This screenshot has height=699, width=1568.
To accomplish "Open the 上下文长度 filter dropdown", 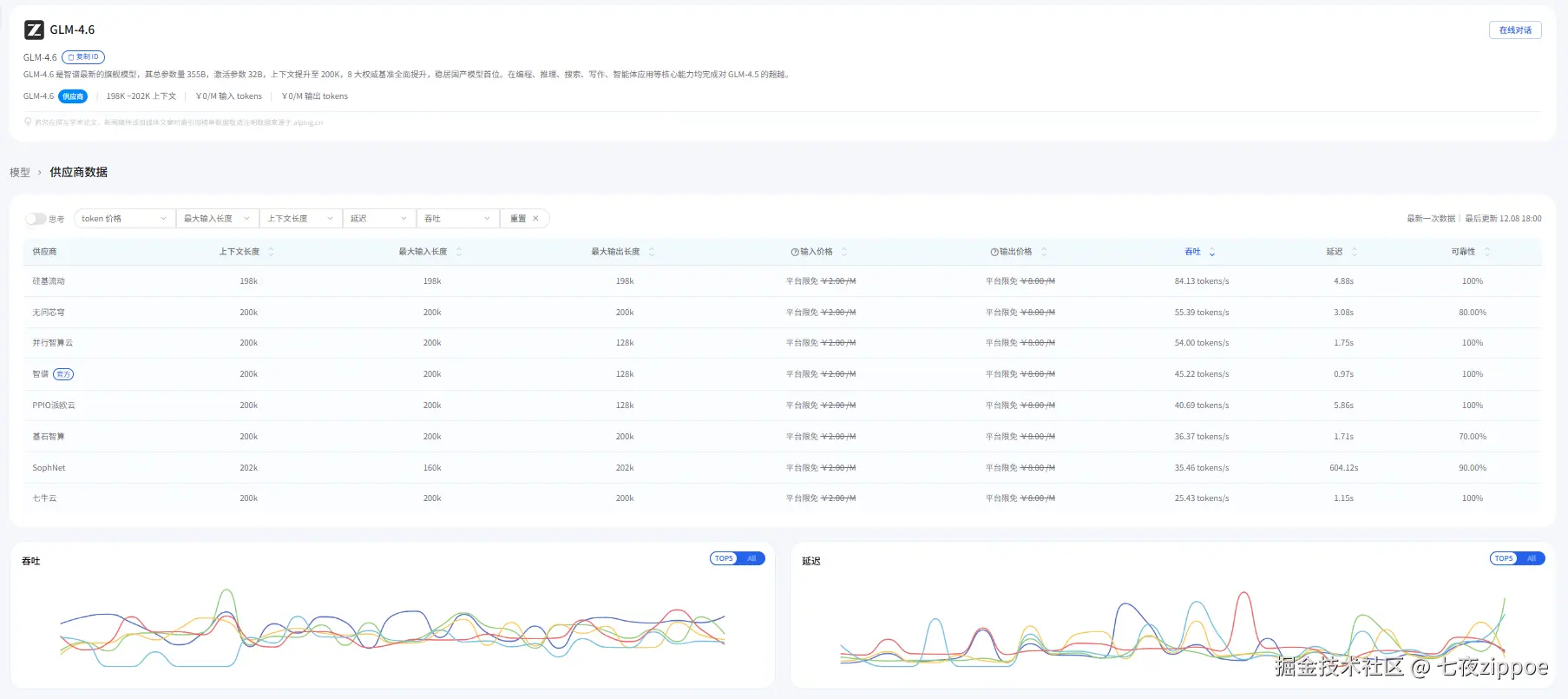I will [x=300, y=219].
